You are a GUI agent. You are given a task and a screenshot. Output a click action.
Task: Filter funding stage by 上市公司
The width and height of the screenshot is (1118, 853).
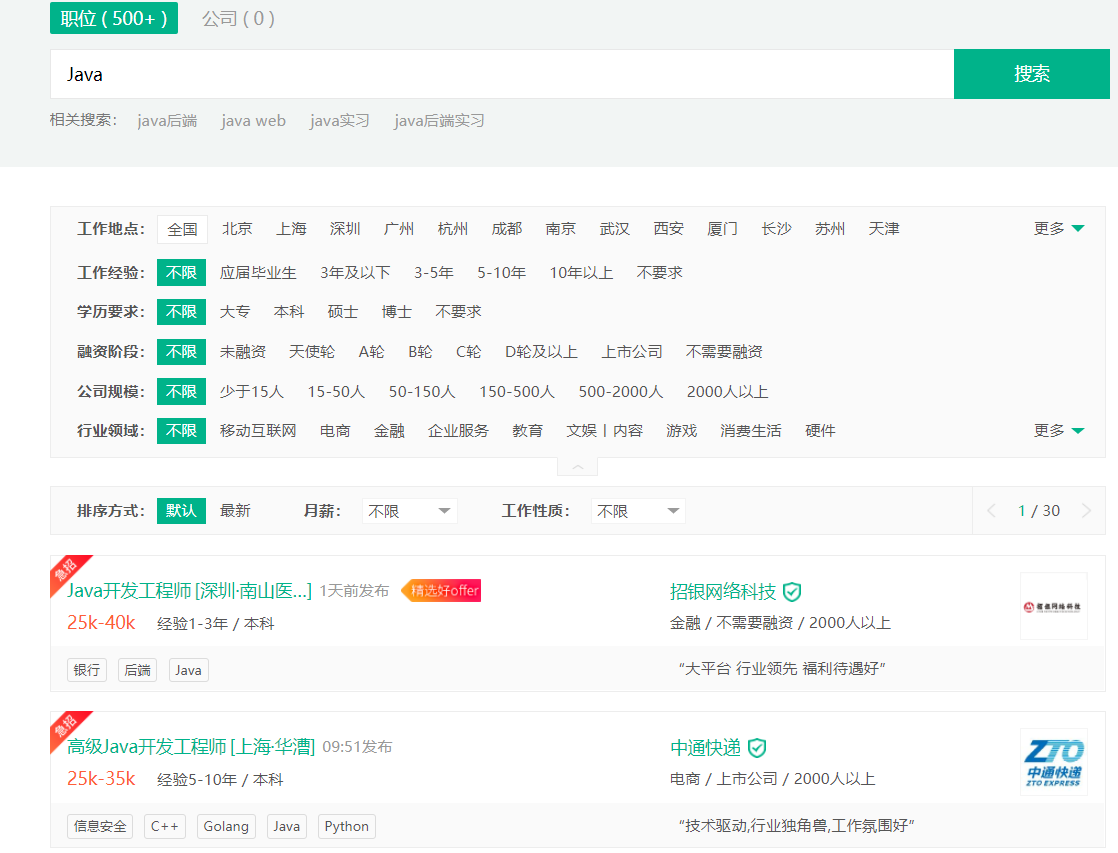pyautogui.click(x=632, y=352)
